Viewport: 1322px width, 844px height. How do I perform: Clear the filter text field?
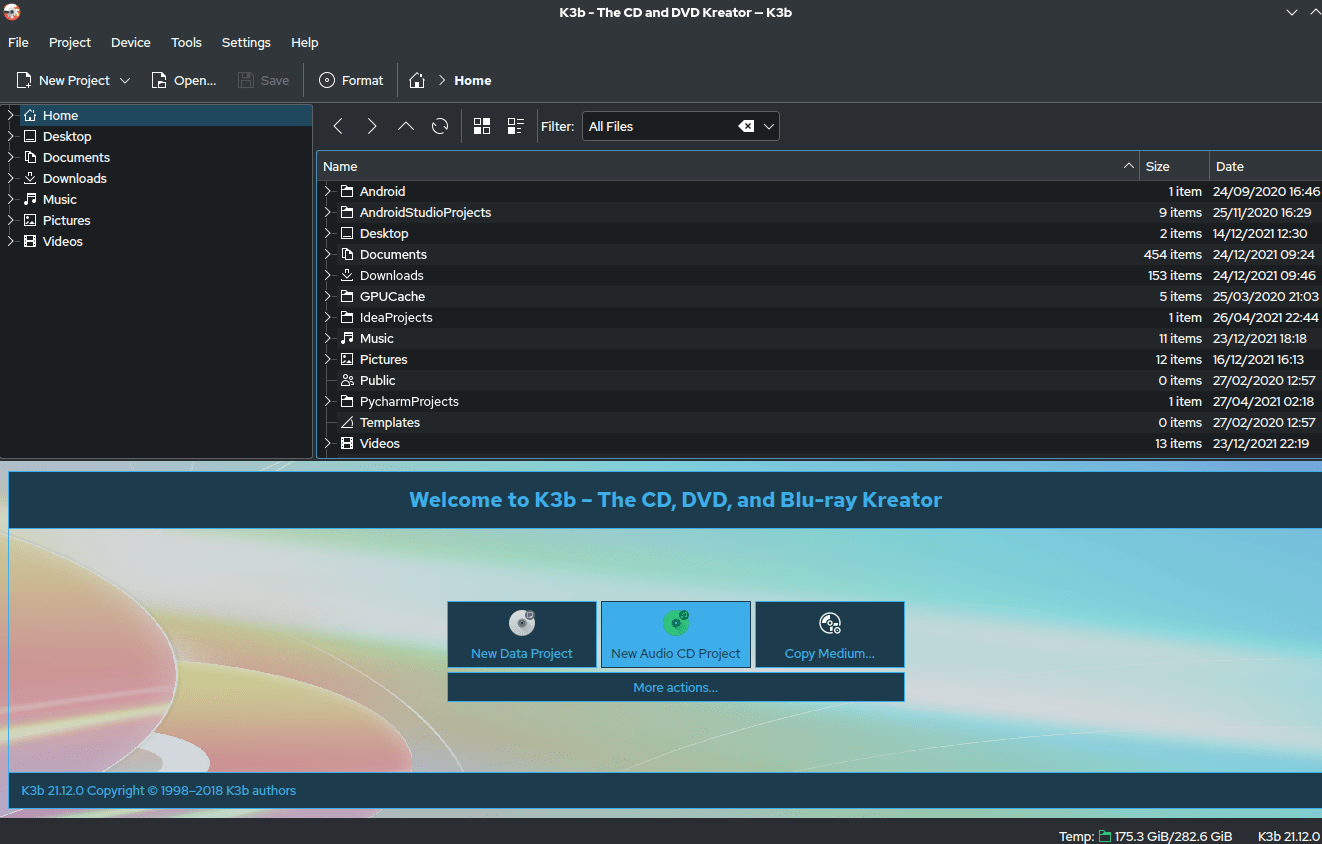[746, 126]
